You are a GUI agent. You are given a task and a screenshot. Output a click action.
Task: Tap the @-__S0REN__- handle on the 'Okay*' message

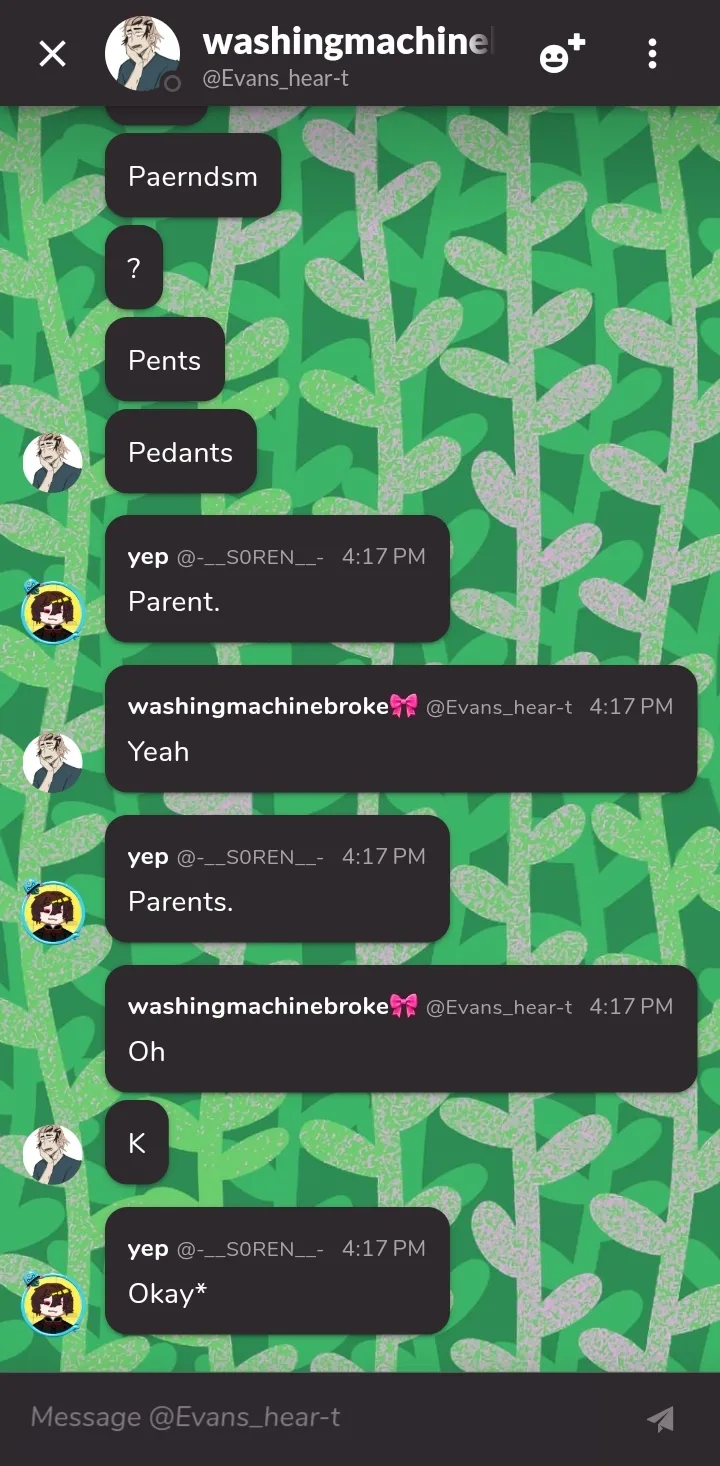(250, 1249)
